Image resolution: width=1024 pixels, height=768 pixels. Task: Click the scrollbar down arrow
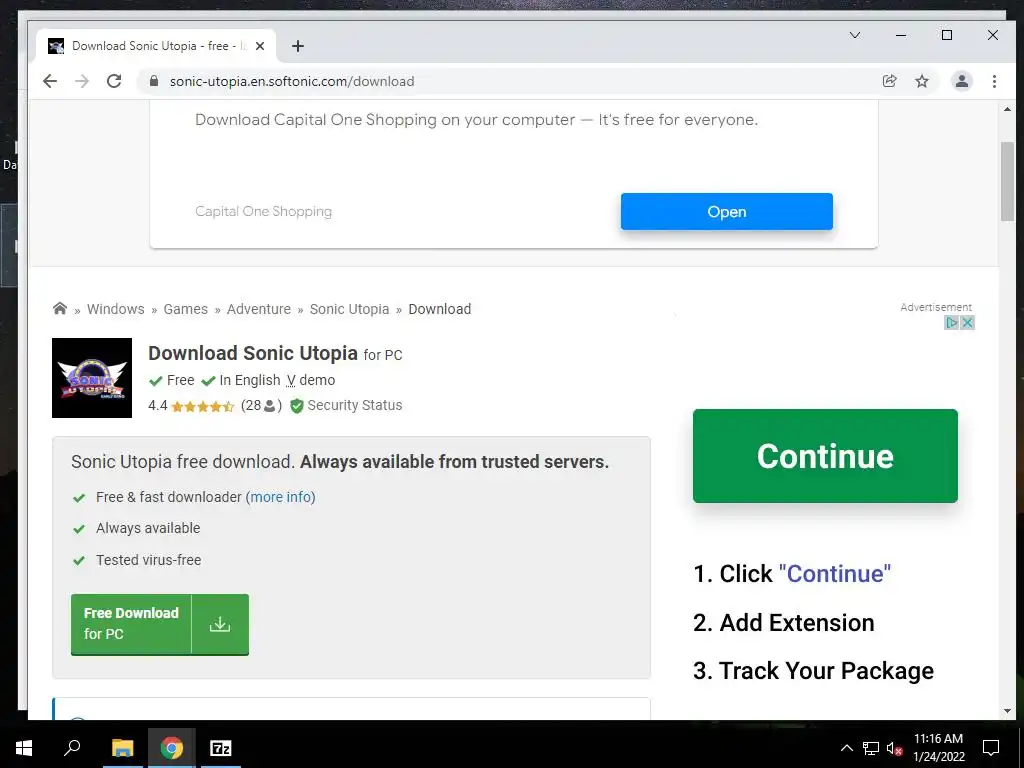click(1007, 711)
